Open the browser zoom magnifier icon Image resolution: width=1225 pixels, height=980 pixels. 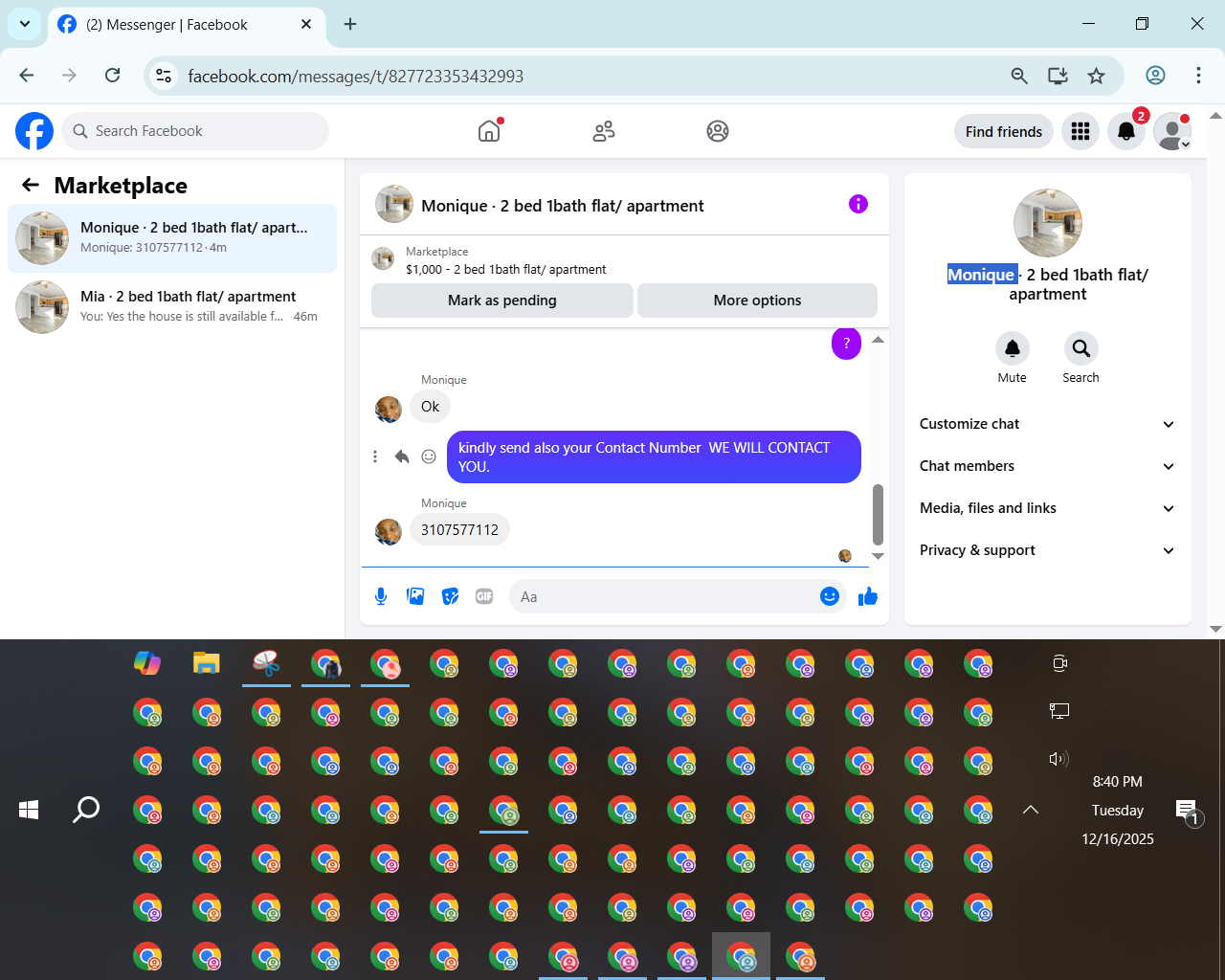[x=1019, y=76]
